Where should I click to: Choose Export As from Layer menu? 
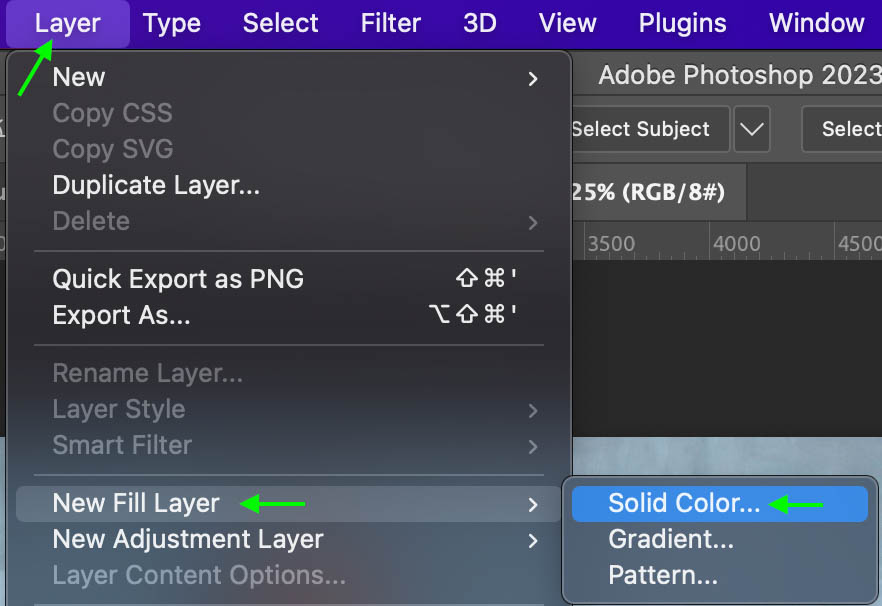121,315
